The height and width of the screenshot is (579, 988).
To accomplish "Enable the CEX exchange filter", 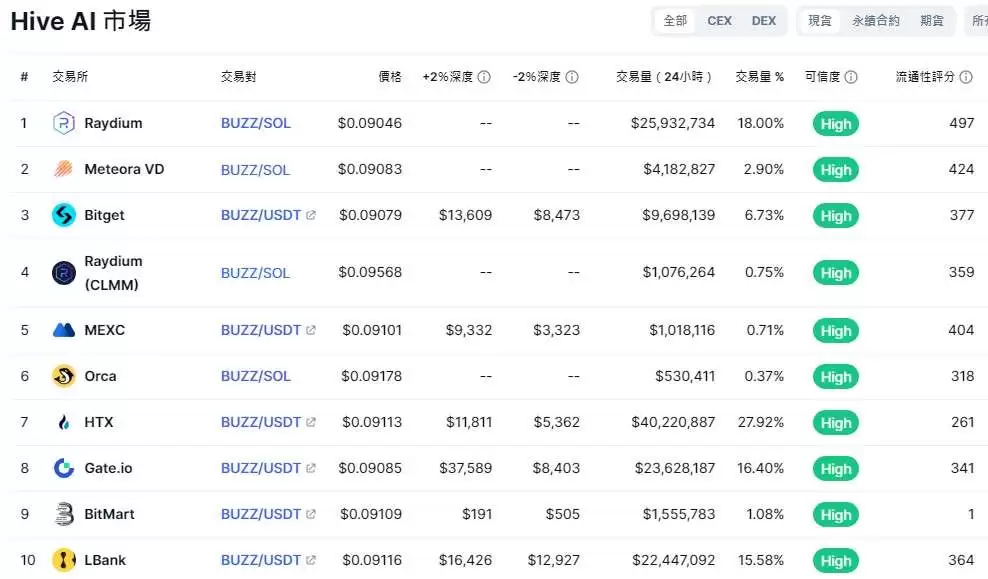I will tap(719, 20).
